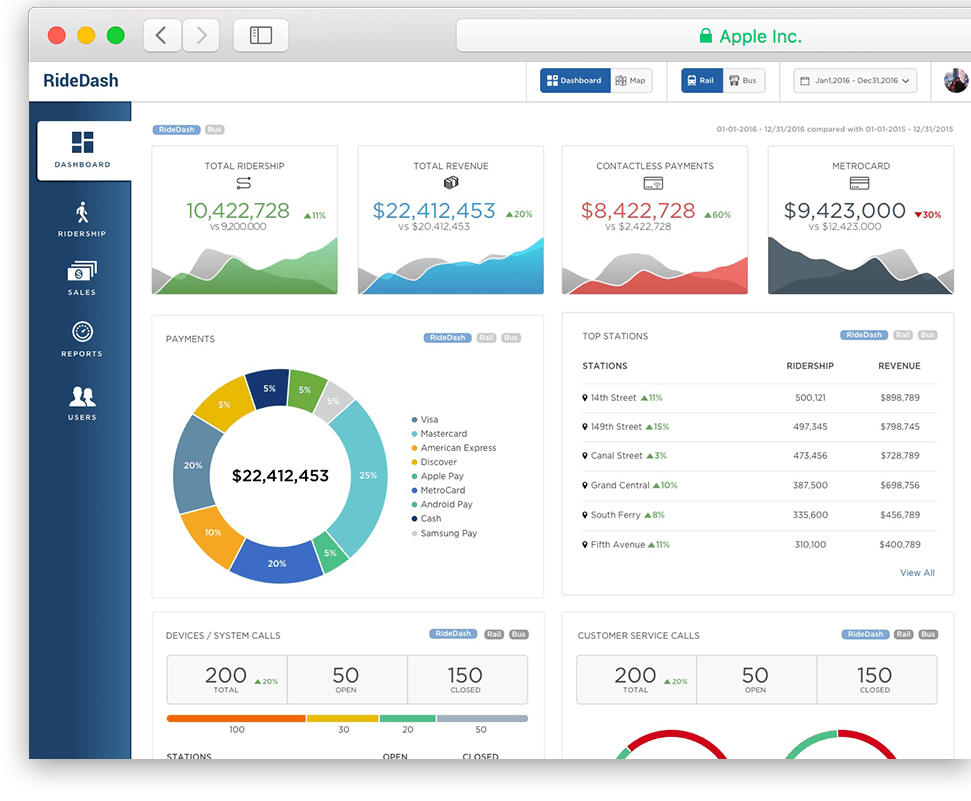Switch to the Map view tab
Viewport: 971px width, 801px height.
point(631,80)
